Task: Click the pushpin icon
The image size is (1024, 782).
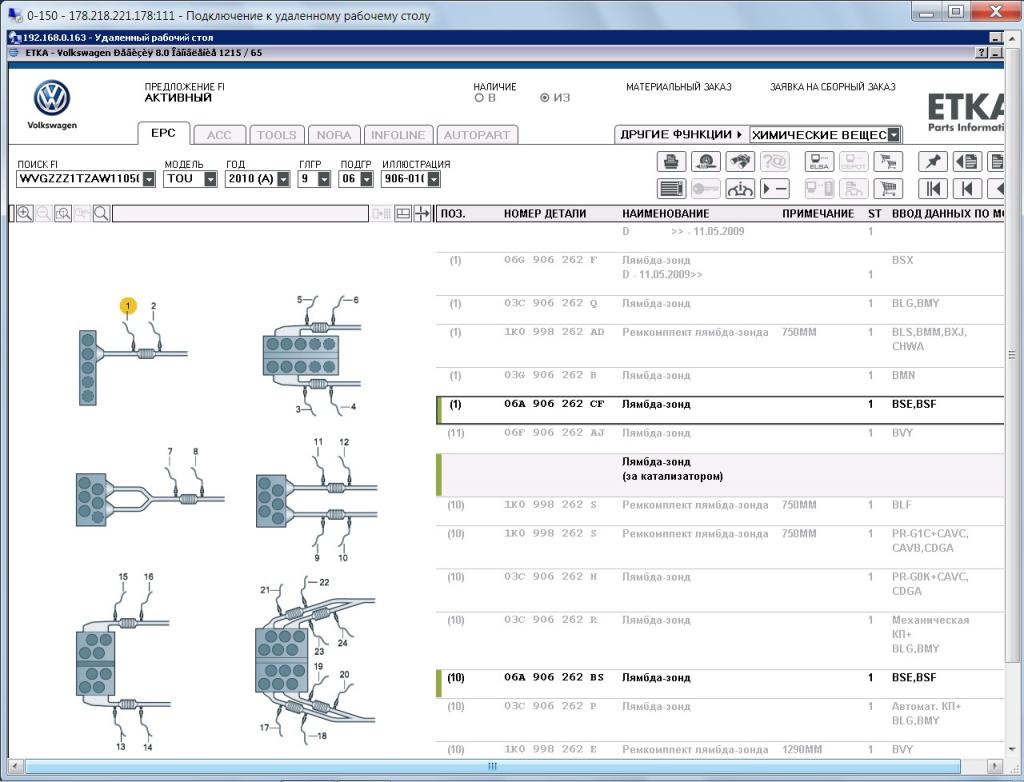Action: pyautogui.click(x=933, y=161)
